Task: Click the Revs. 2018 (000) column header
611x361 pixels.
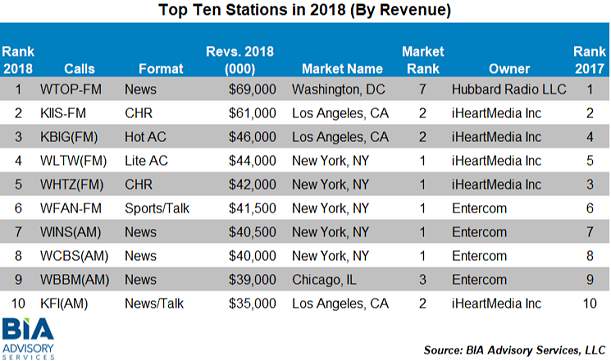Action: [x=240, y=60]
